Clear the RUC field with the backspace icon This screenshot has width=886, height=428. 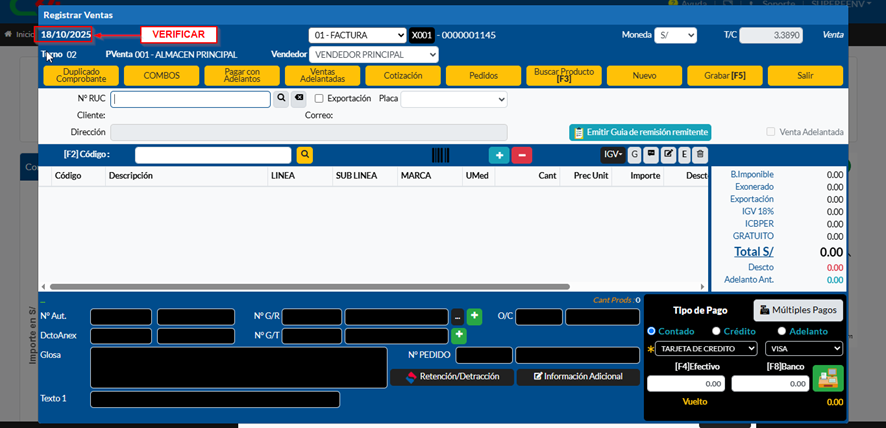(298, 99)
